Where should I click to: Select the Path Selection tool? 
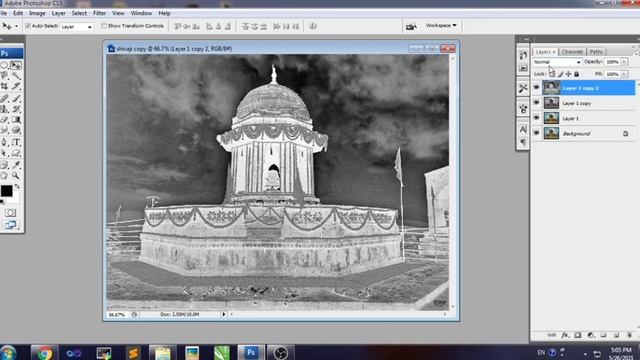(x=4, y=153)
